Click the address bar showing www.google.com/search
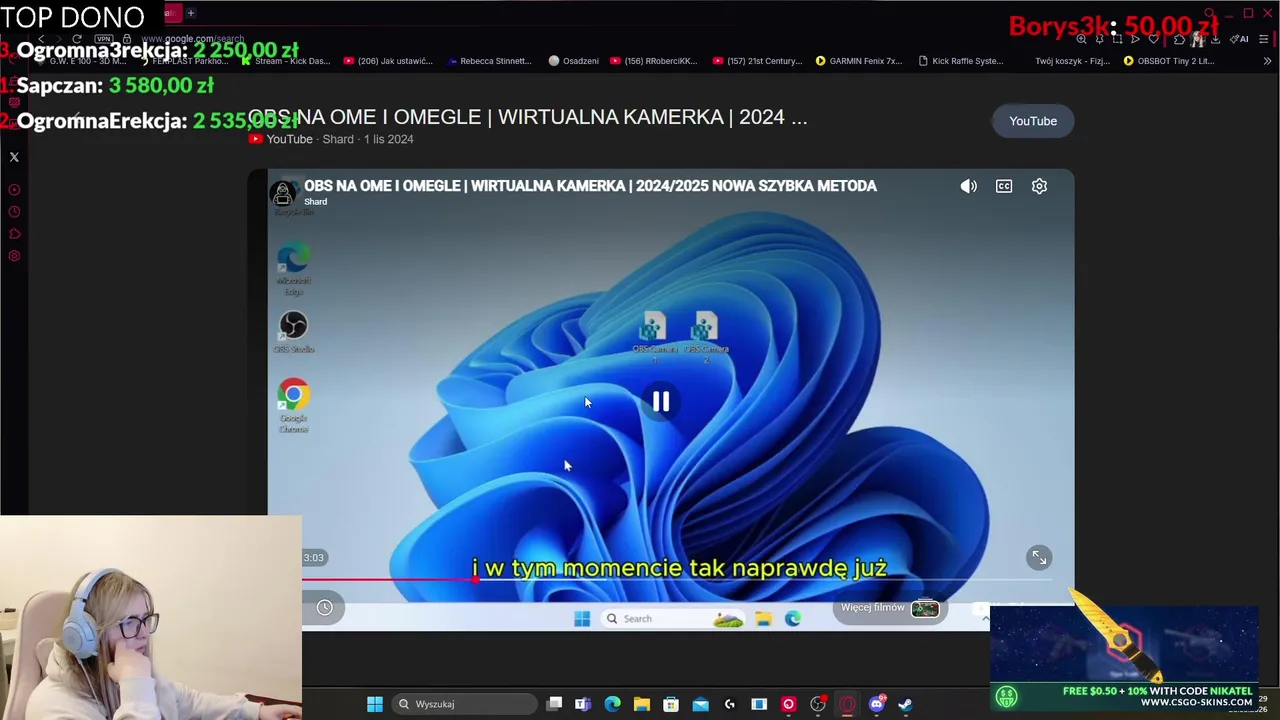 click(192, 39)
